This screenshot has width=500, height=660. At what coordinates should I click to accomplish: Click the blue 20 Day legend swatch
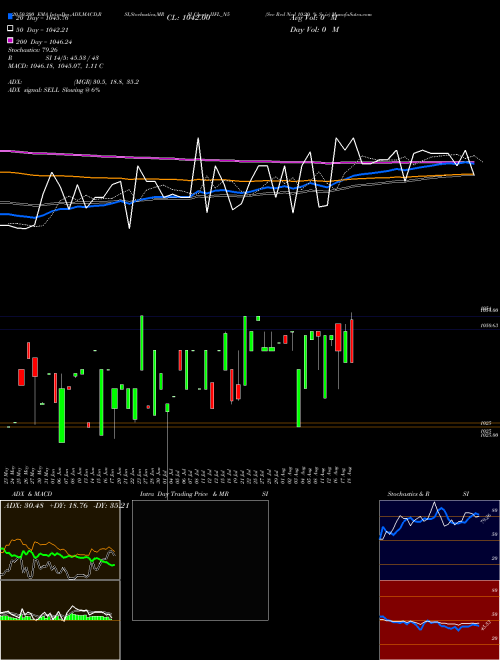tap(11, 17)
